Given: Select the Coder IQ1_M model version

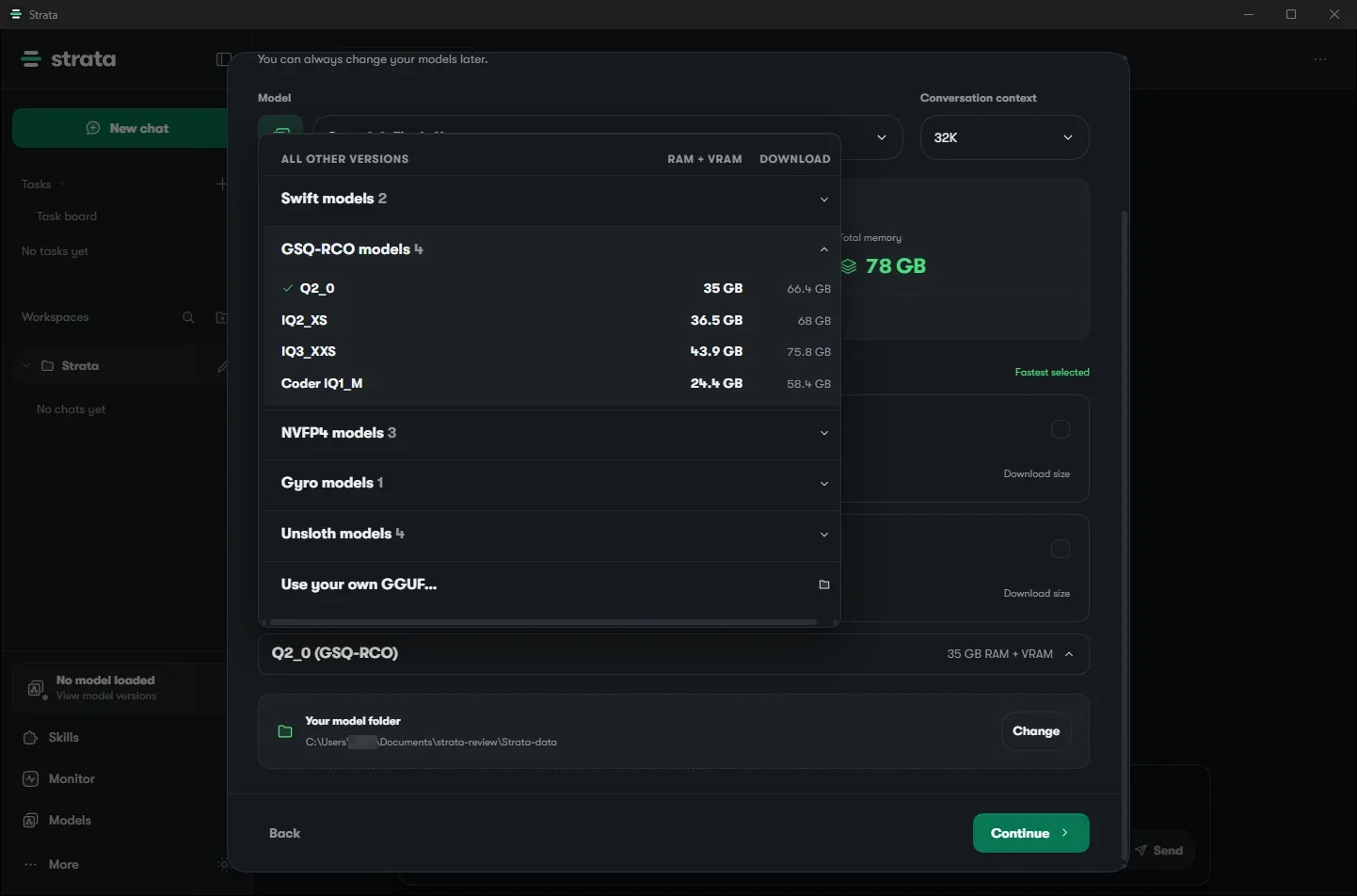Looking at the screenshot, I should click(552, 384).
